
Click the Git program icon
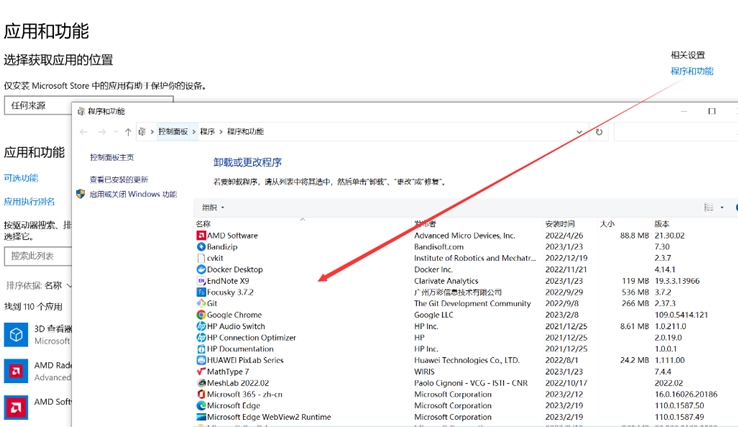[x=201, y=303]
